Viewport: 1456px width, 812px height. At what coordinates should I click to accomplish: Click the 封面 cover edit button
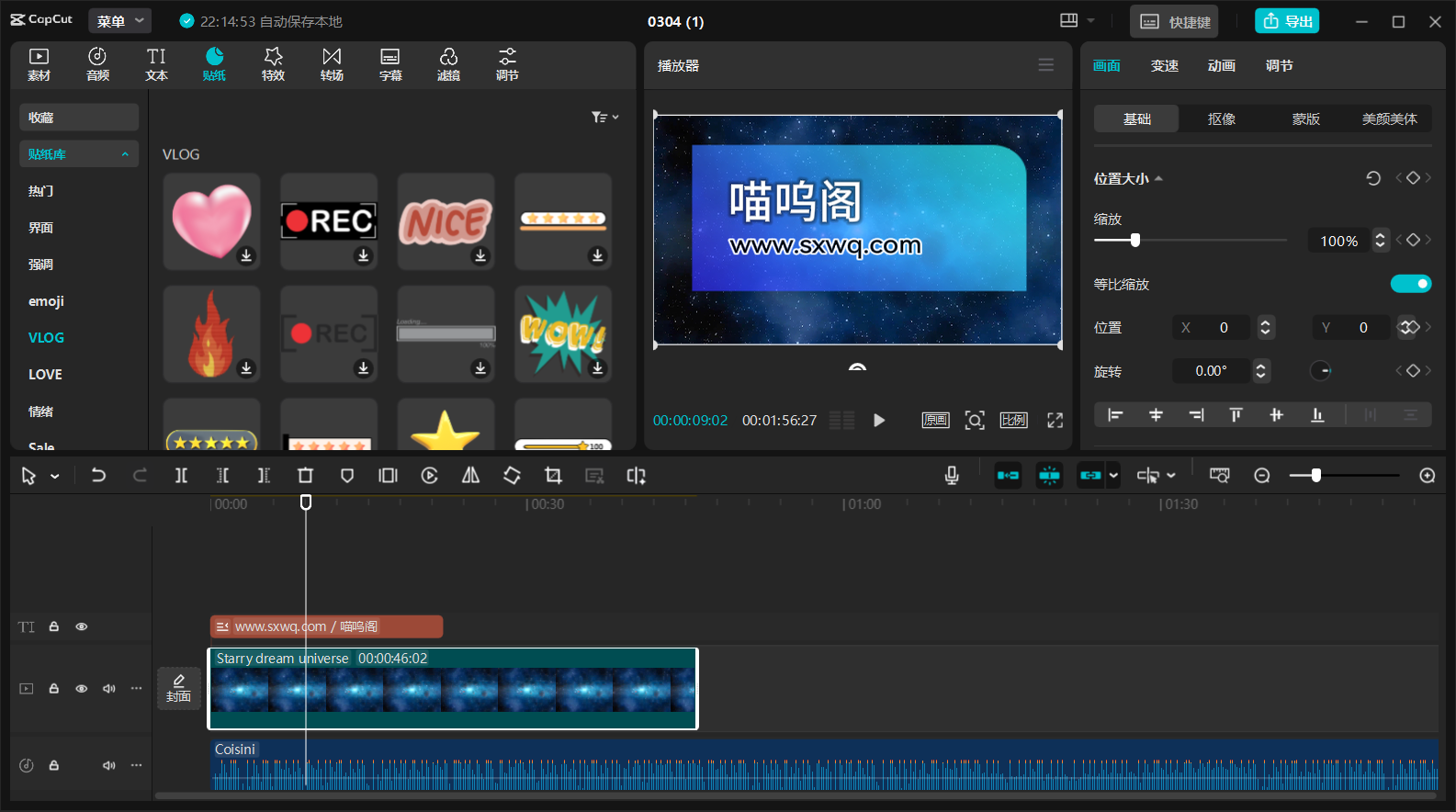tap(178, 688)
